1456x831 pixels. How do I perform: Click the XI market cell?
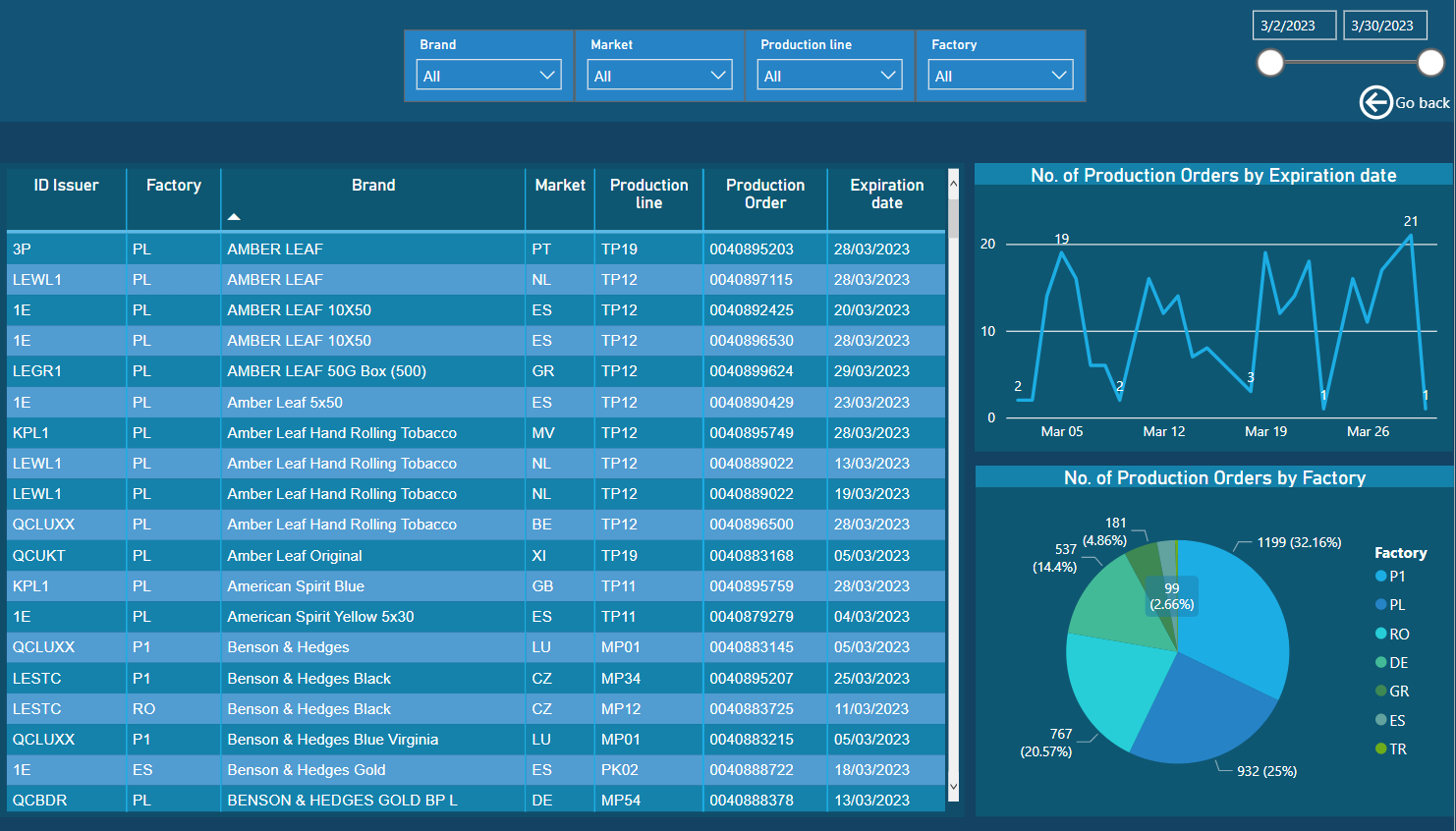click(560, 556)
